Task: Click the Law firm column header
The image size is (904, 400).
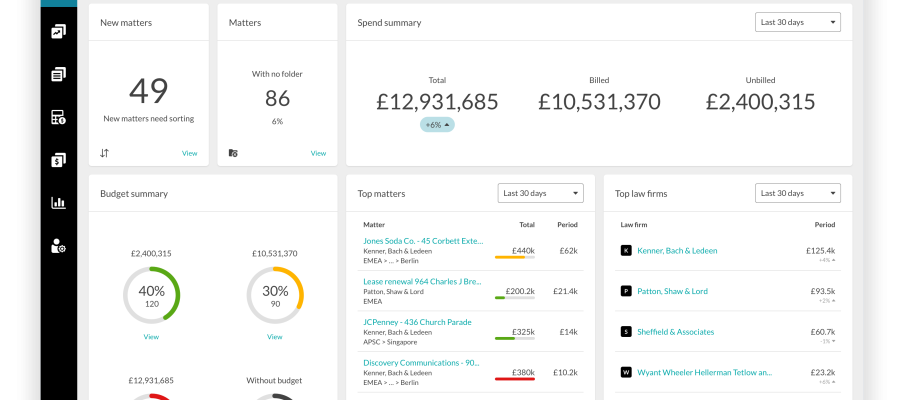Action: (x=634, y=225)
